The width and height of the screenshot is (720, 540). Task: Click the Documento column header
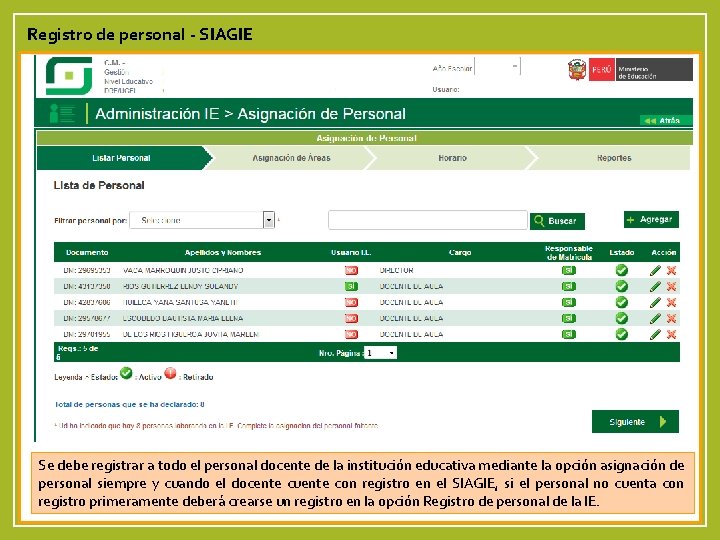tap(87, 253)
